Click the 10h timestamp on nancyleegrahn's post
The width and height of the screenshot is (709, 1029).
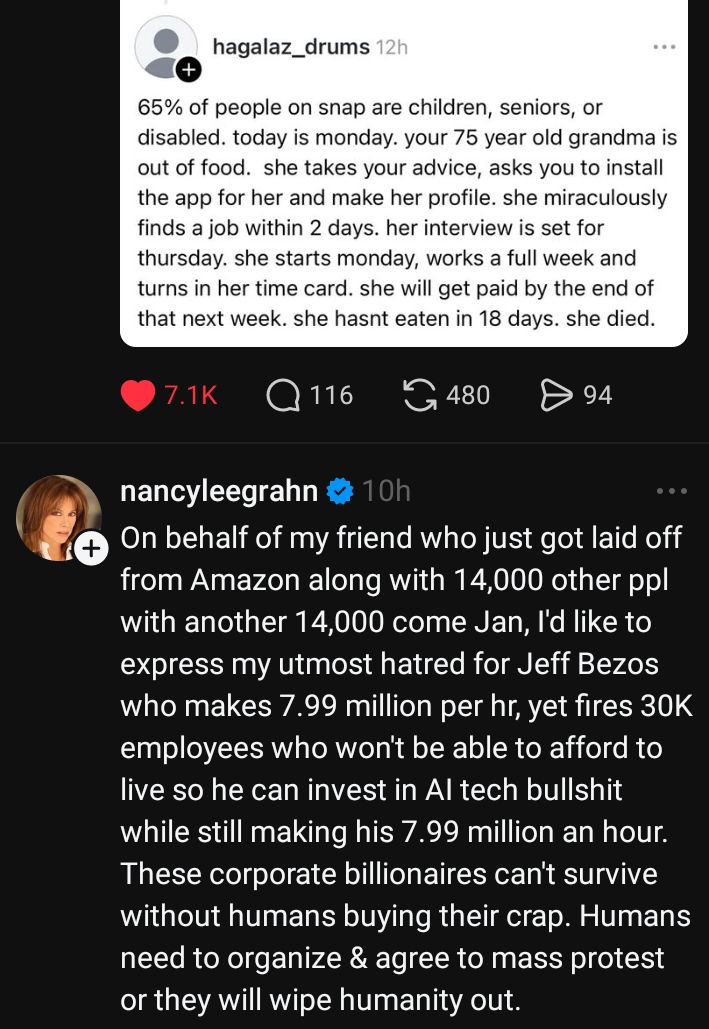point(386,491)
